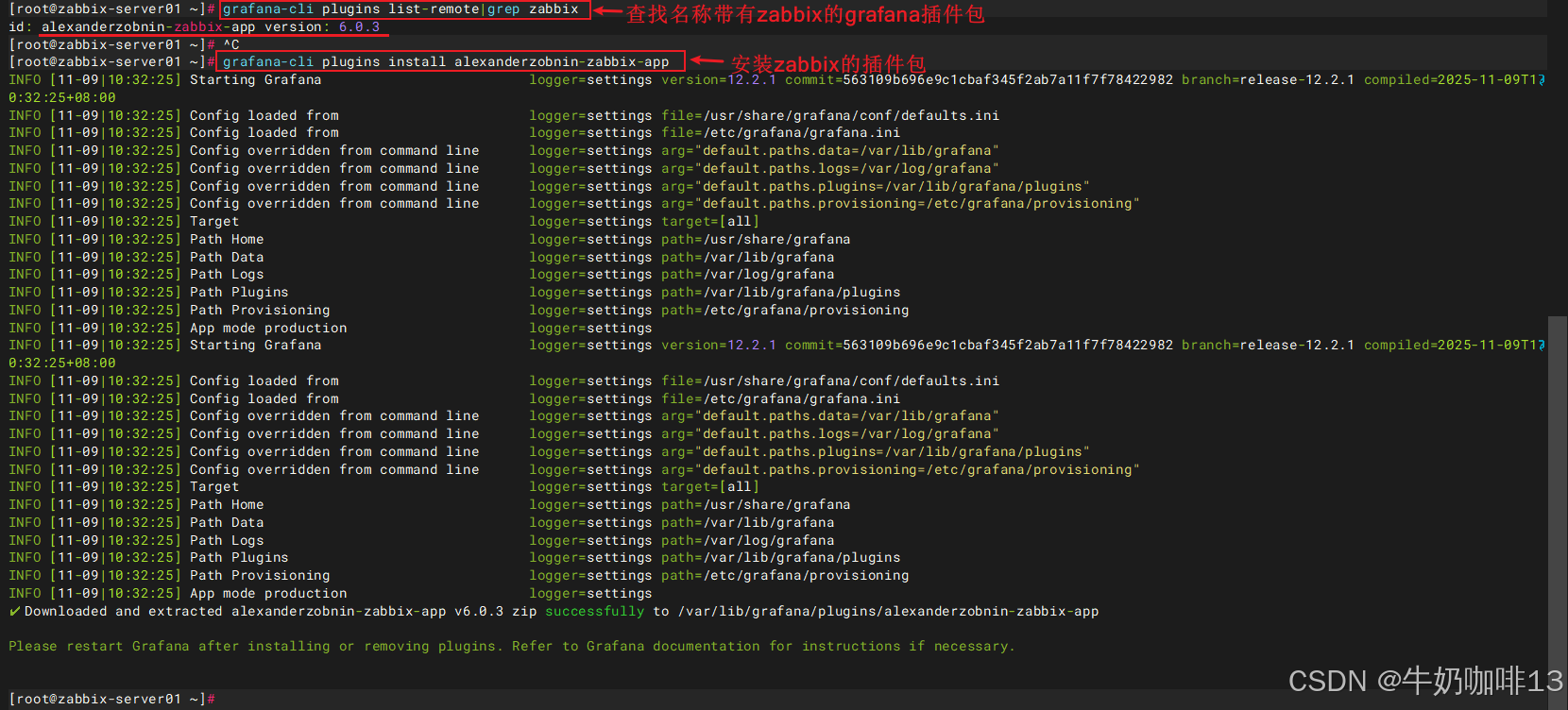Click the 'grafana-cli plugins install alexanderzobnin-zabbix-app' command
1568x710 pixels.
pyautogui.click(x=446, y=62)
